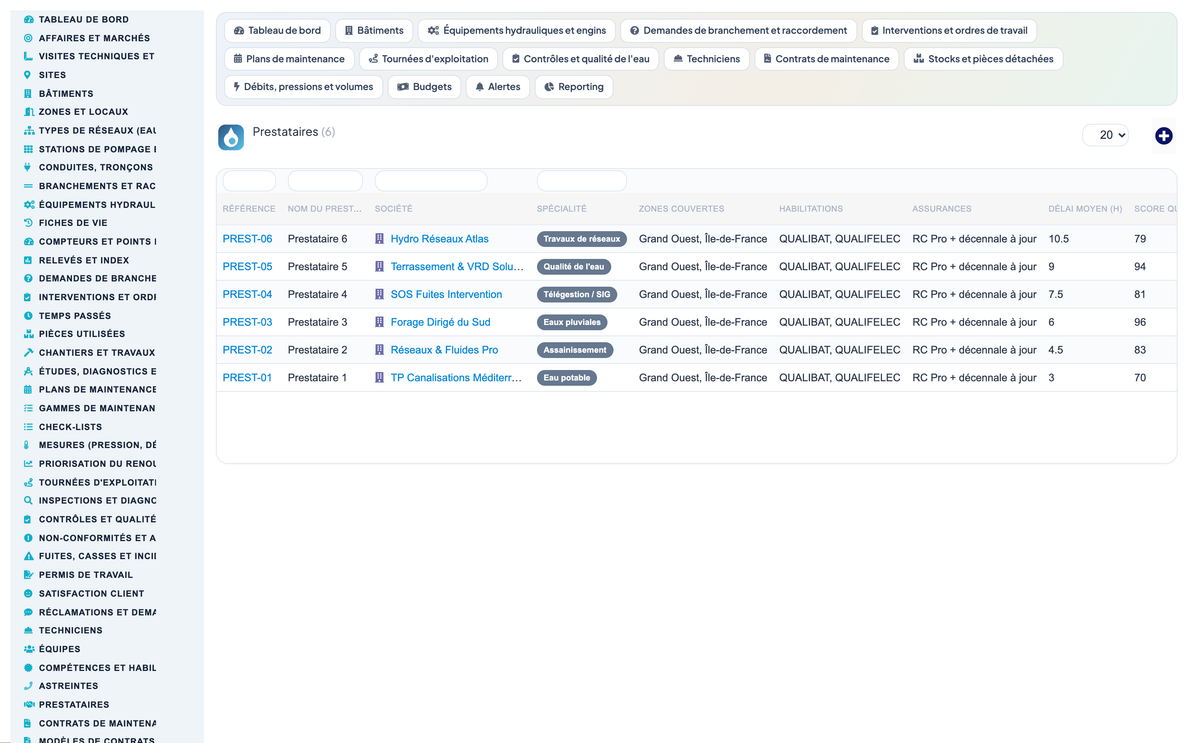
Task: Click the Équipes people icon in the sidebar
Action: (x=28, y=649)
